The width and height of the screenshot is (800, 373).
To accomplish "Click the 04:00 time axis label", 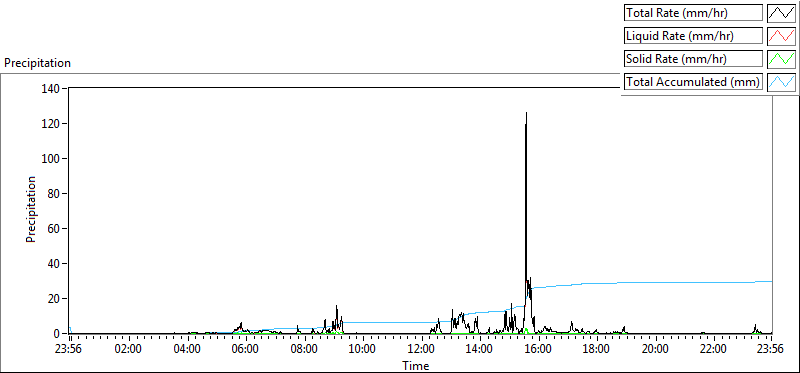I will (x=186, y=349).
